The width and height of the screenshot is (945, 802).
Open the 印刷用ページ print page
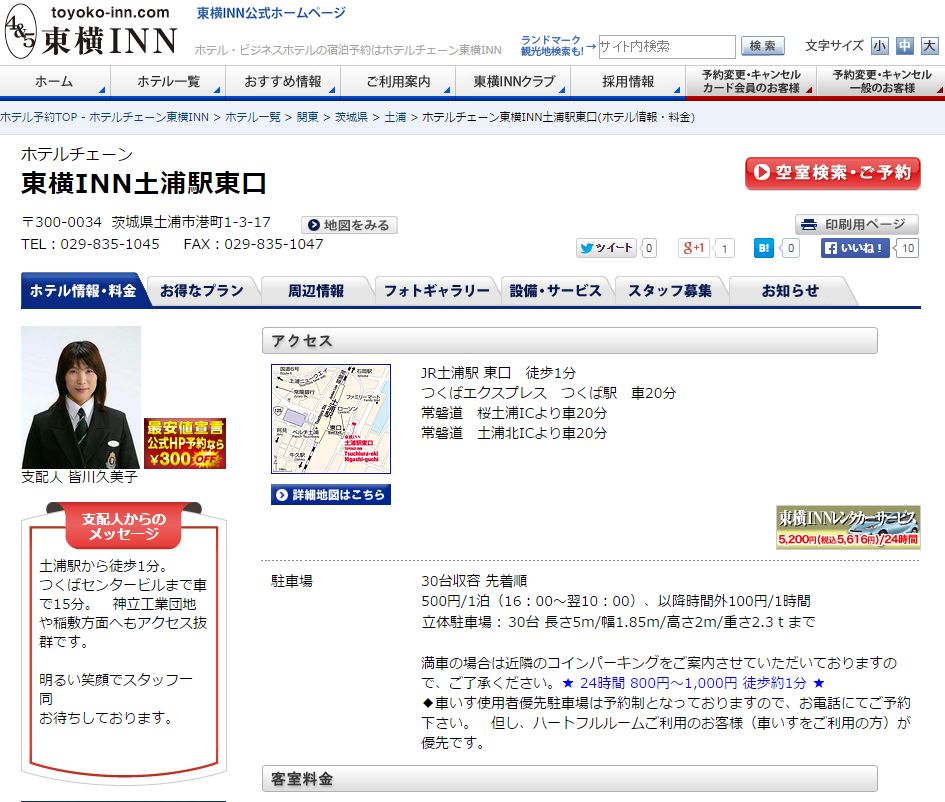coord(856,225)
